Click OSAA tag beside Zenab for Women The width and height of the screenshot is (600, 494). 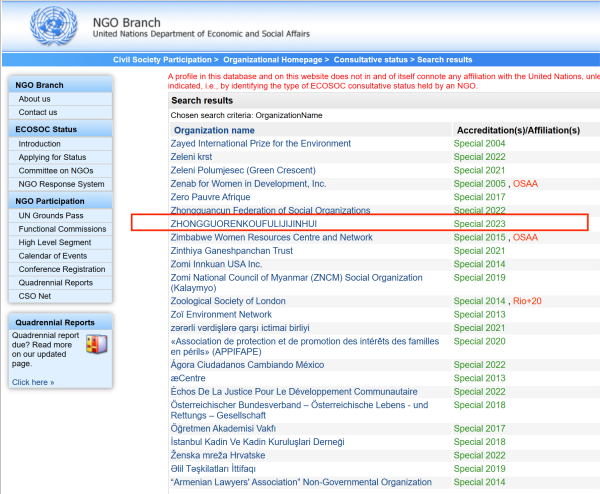coord(525,184)
